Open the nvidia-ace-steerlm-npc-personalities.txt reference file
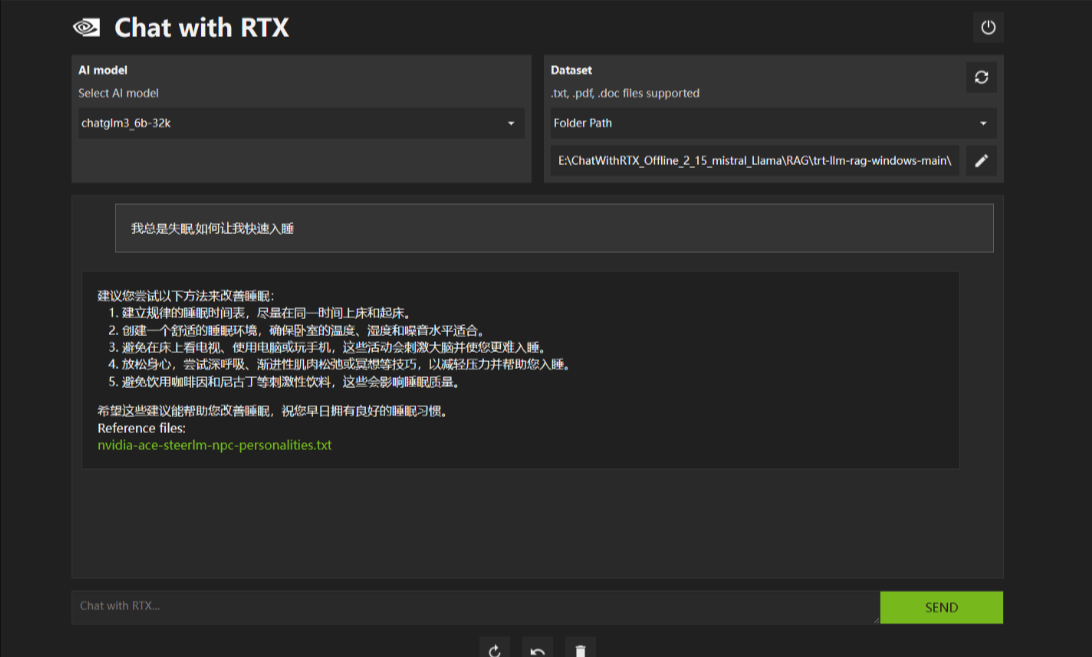 pos(214,445)
